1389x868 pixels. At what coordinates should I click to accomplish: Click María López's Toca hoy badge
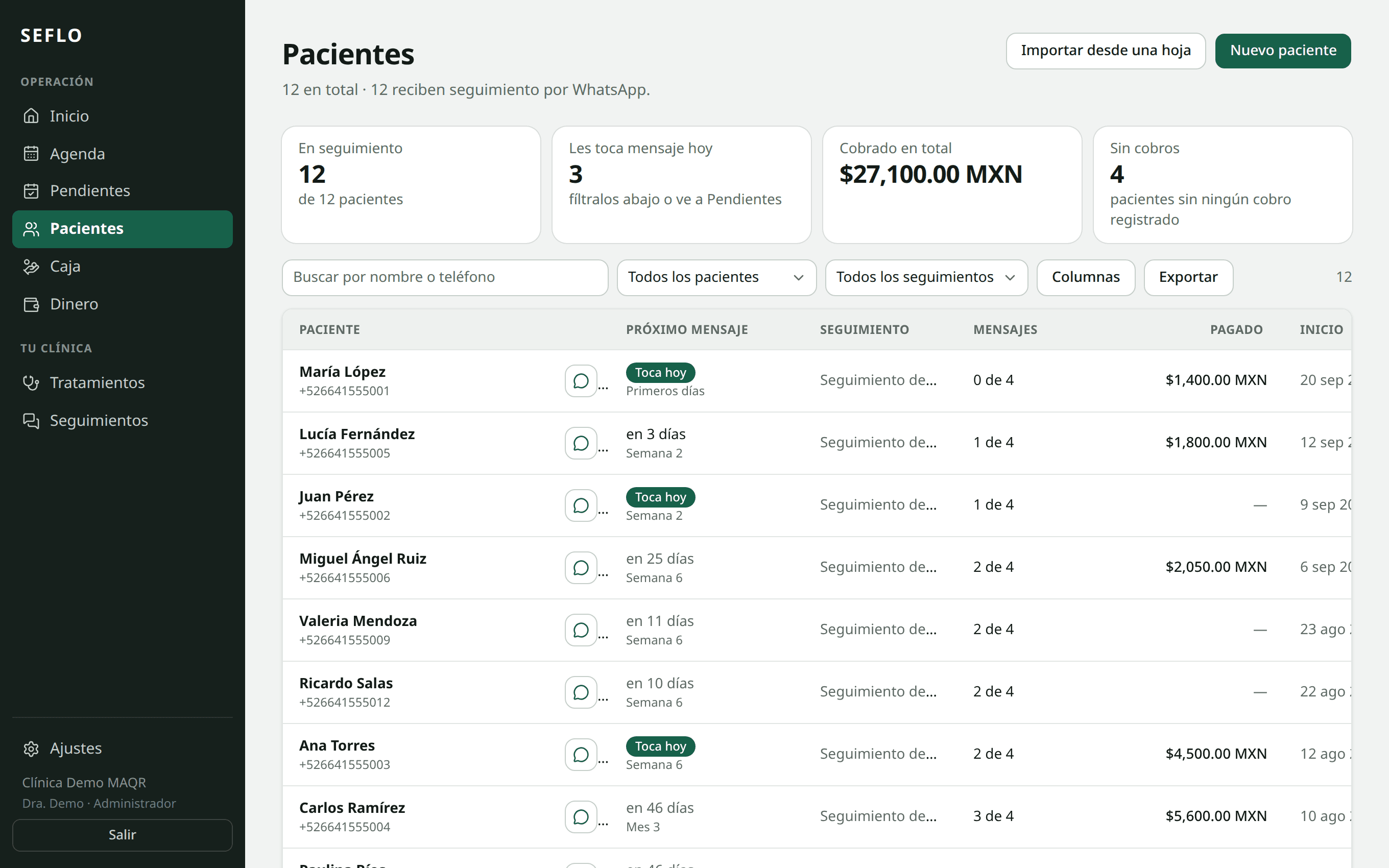pos(660,373)
